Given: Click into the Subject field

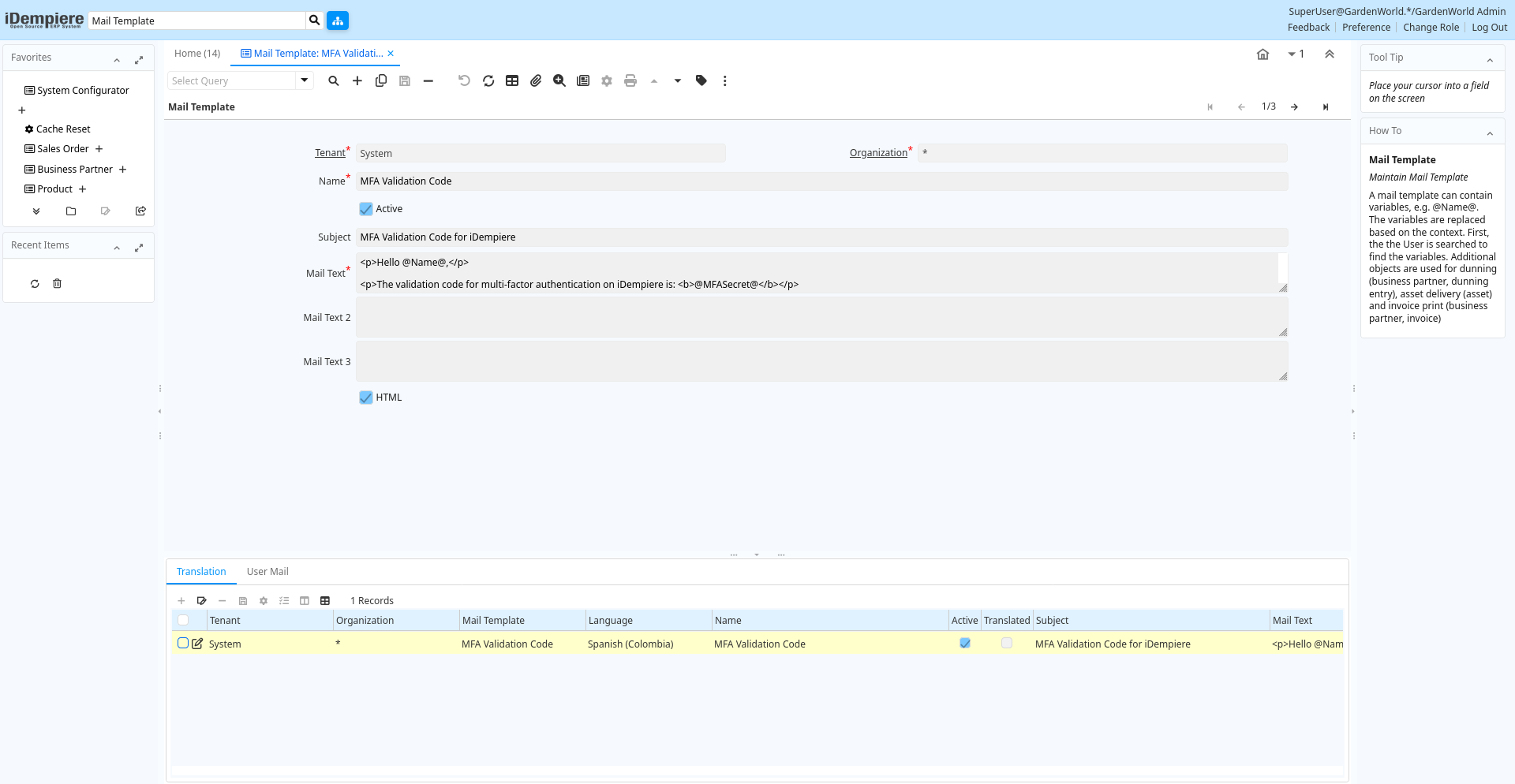Looking at the screenshot, I should (x=821, y=237).
